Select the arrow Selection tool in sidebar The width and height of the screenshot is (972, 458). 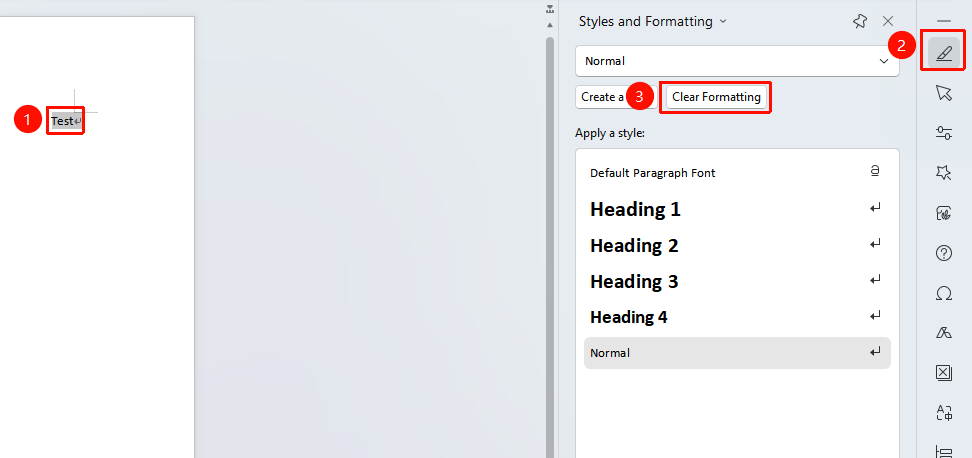click(x=943, y=93)
